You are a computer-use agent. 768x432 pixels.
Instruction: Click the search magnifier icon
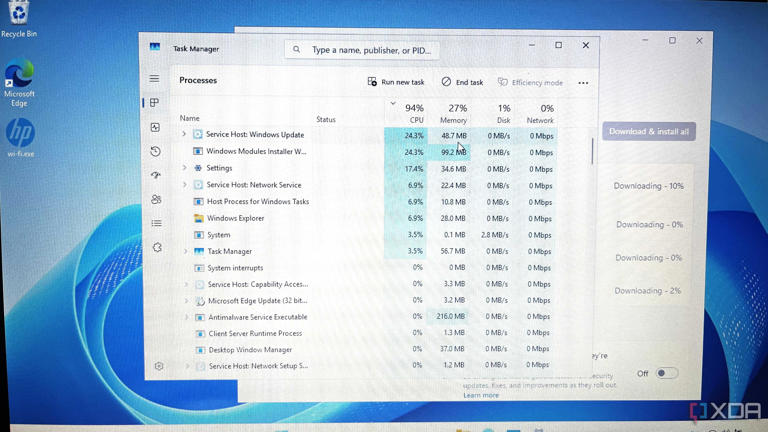(296, 49)
